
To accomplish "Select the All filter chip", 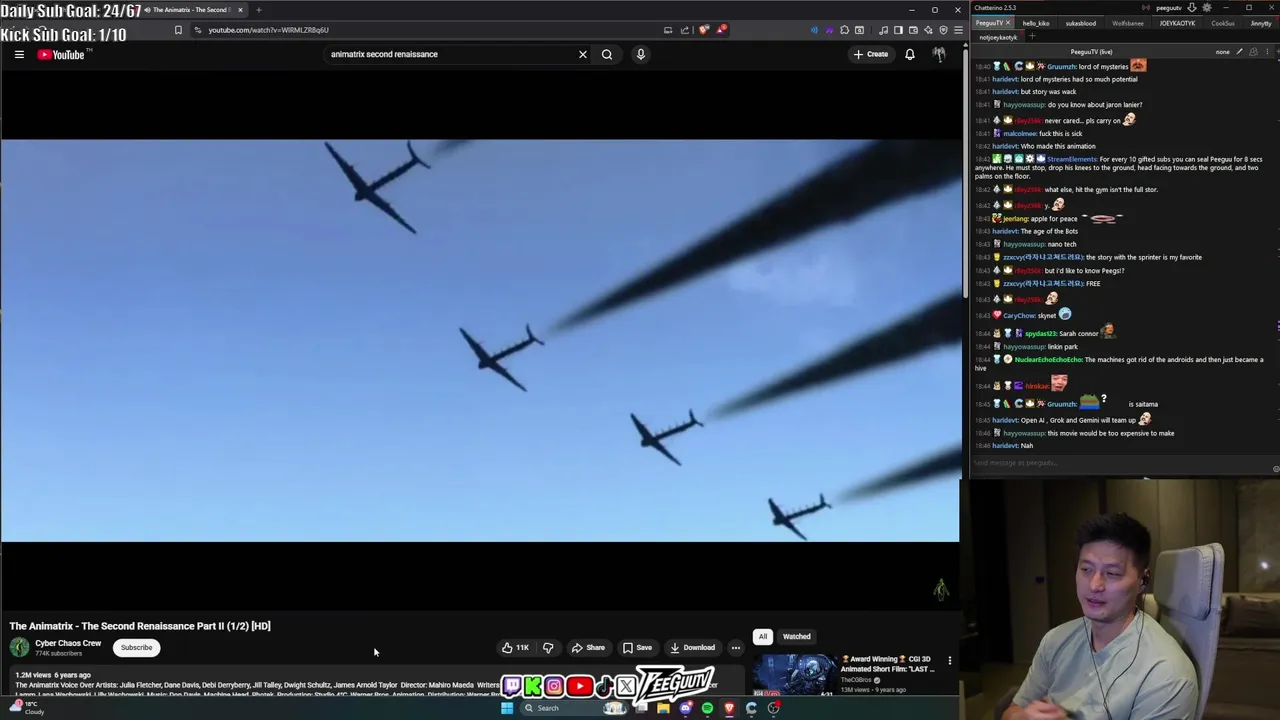I will [763, 636].
